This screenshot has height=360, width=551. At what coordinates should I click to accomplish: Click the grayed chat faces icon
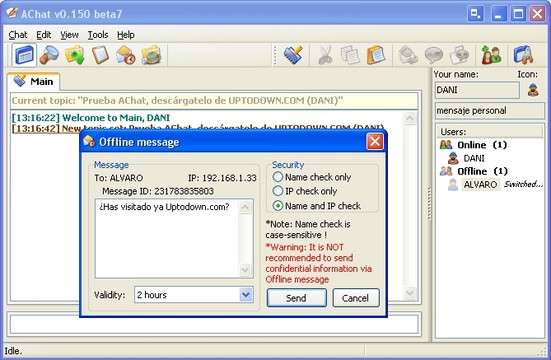click(x=459, y=55)
